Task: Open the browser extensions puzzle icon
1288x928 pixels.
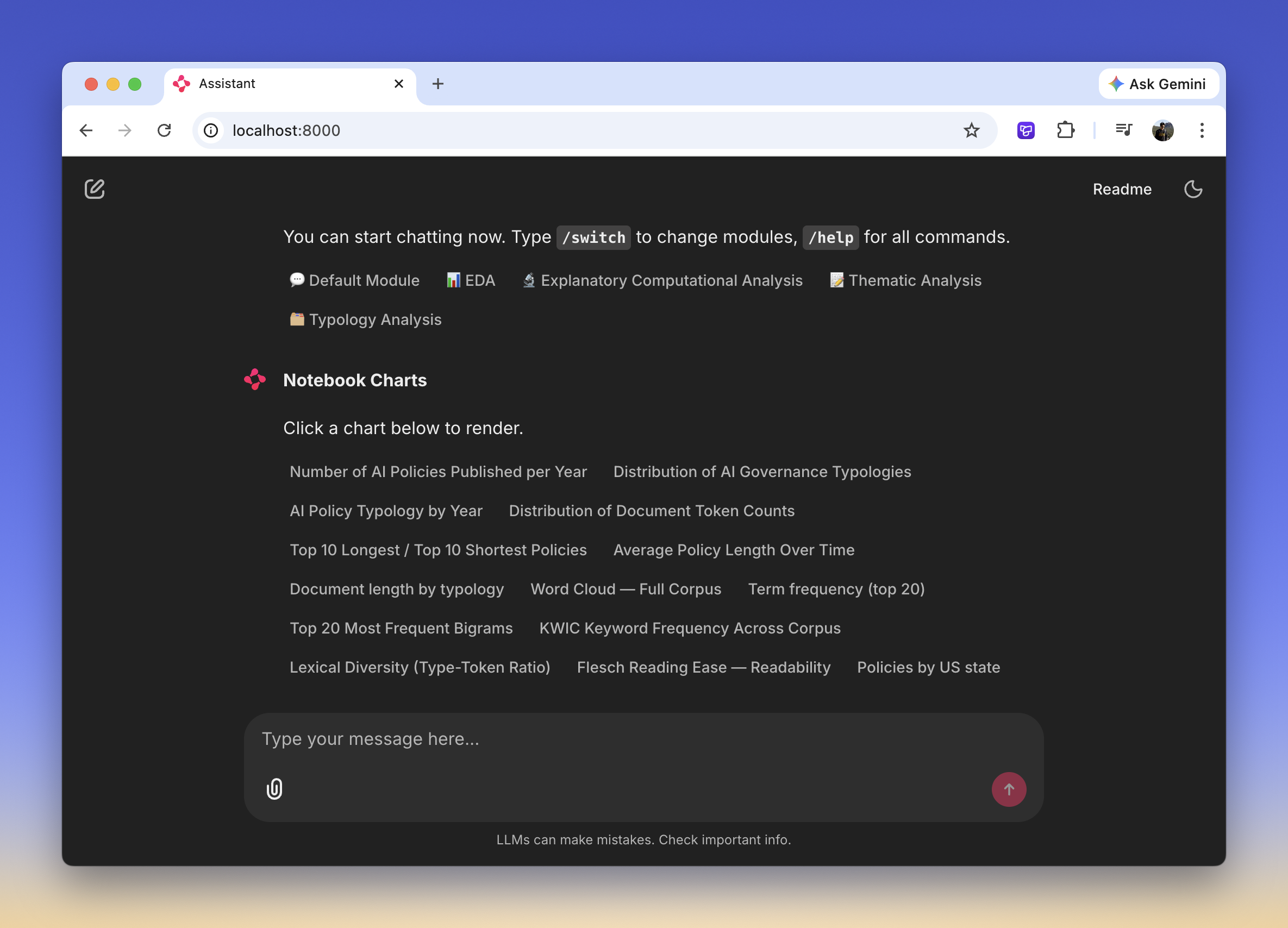Action: pos(1065,130)
